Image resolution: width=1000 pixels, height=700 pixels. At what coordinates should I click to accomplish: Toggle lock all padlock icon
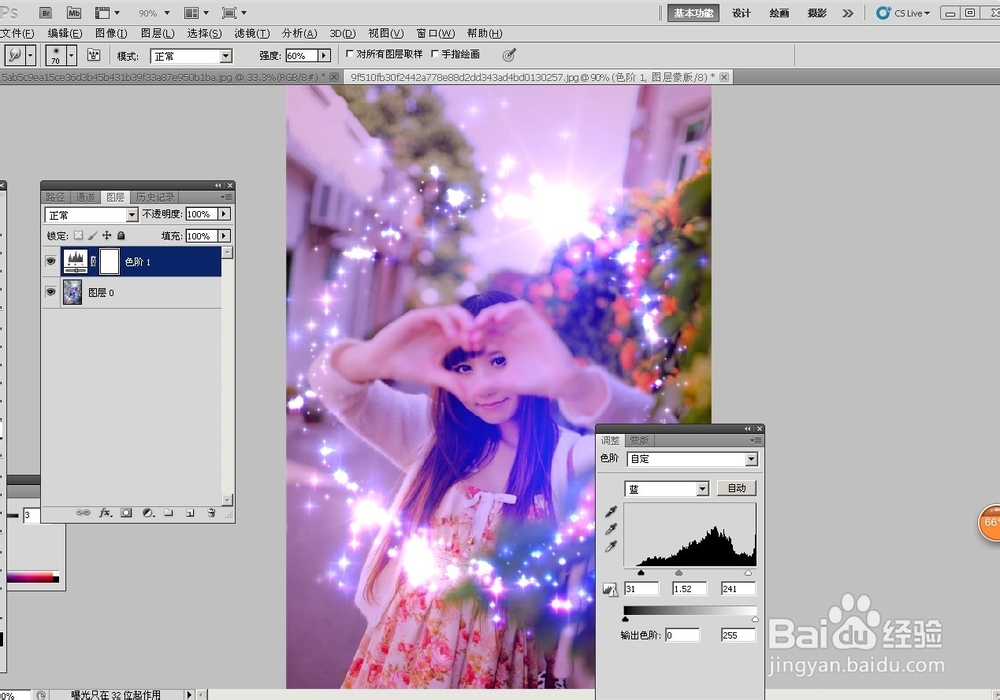(121, 235)
